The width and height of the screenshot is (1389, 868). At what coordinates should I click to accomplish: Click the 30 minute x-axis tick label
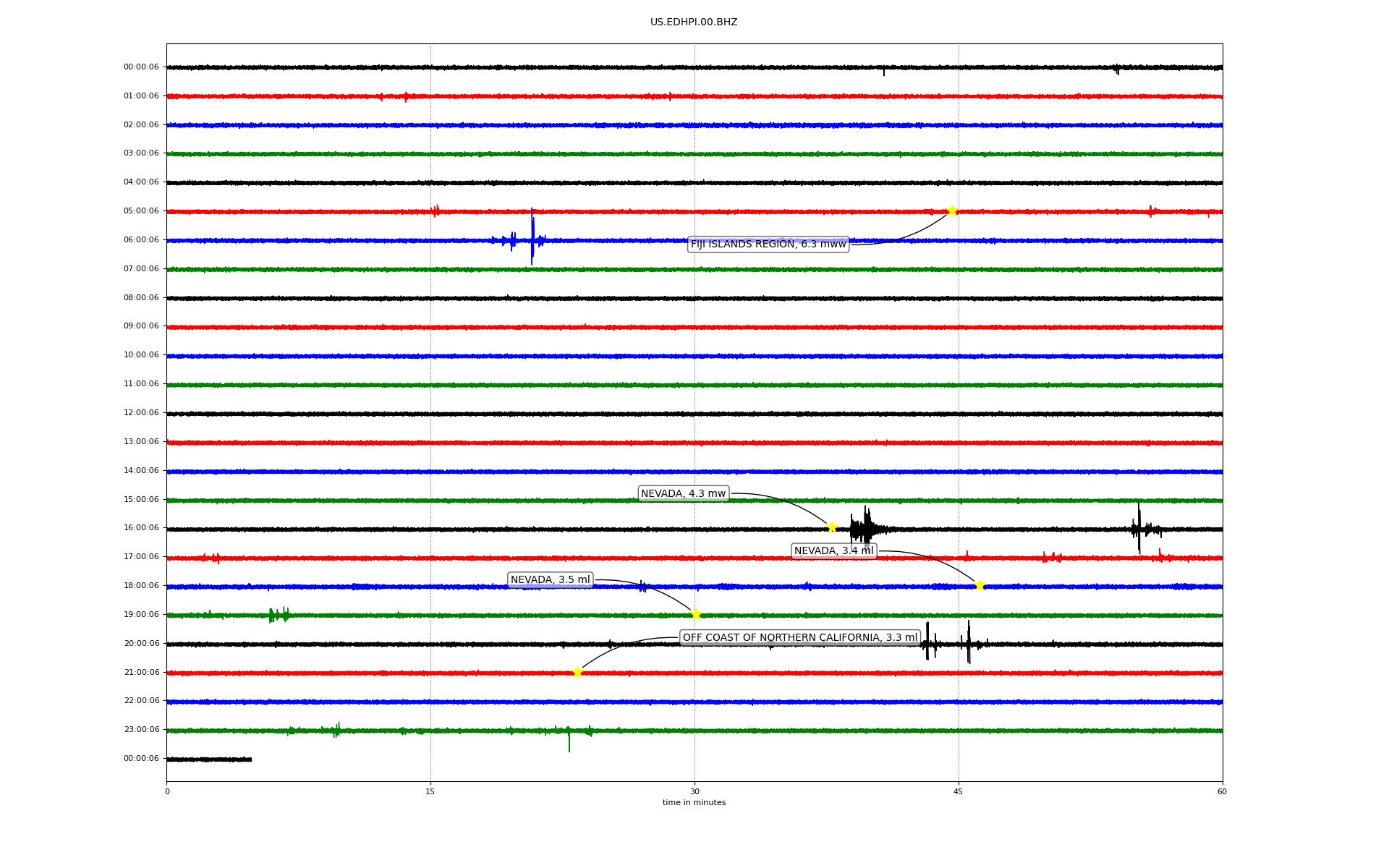(x=694, y=791)
